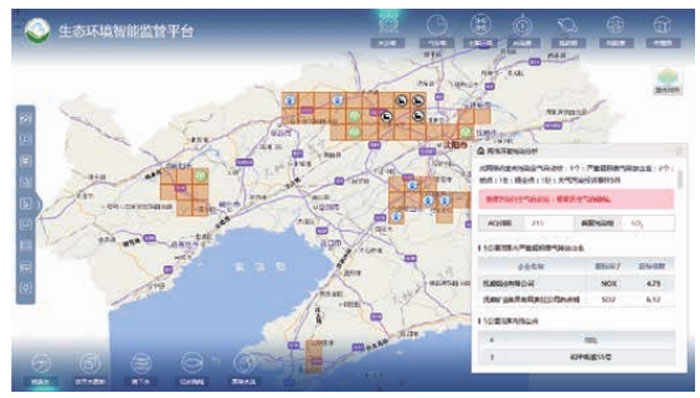Open the AQI value field in analysis panel

coord(549,223)
